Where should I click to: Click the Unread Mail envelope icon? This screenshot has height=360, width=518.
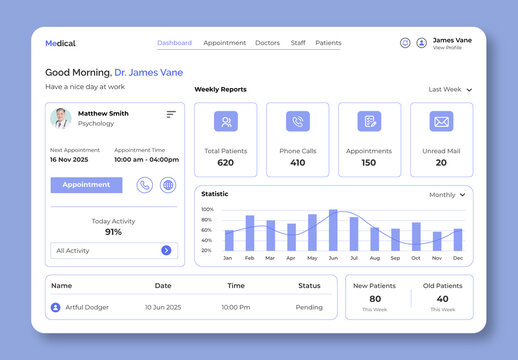(441, 121)
